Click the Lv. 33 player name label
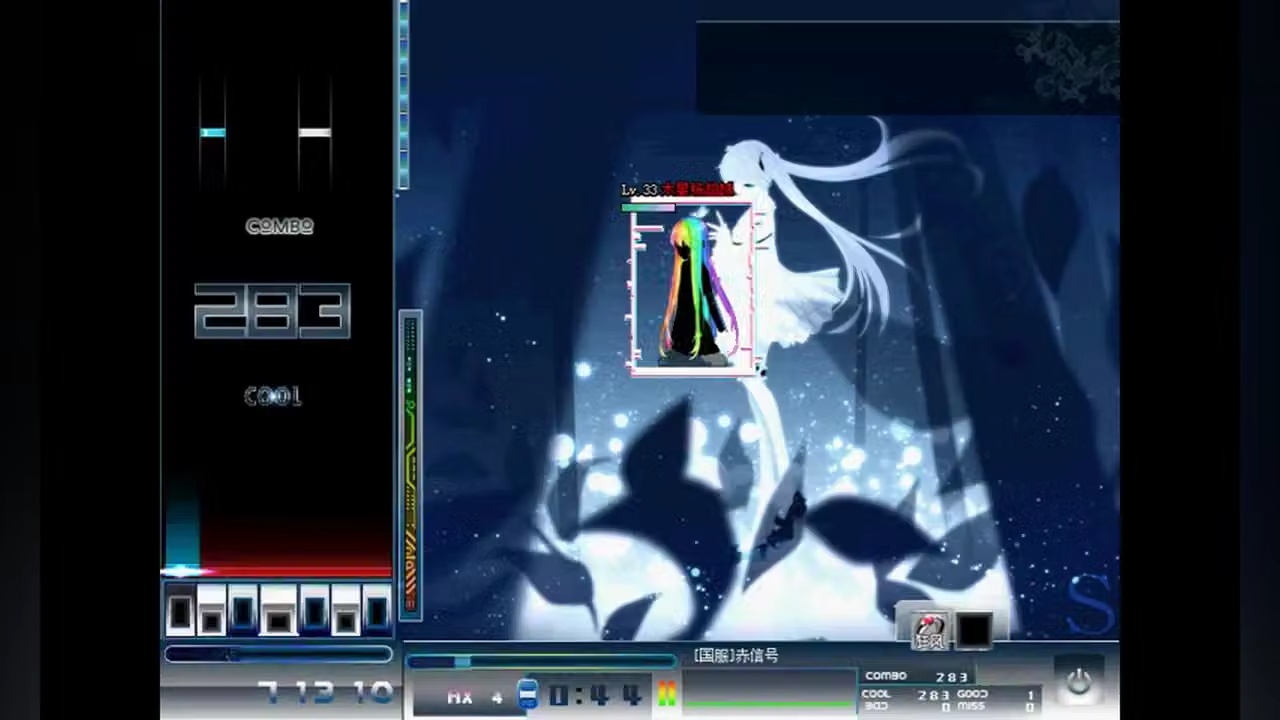 [678, 190]
